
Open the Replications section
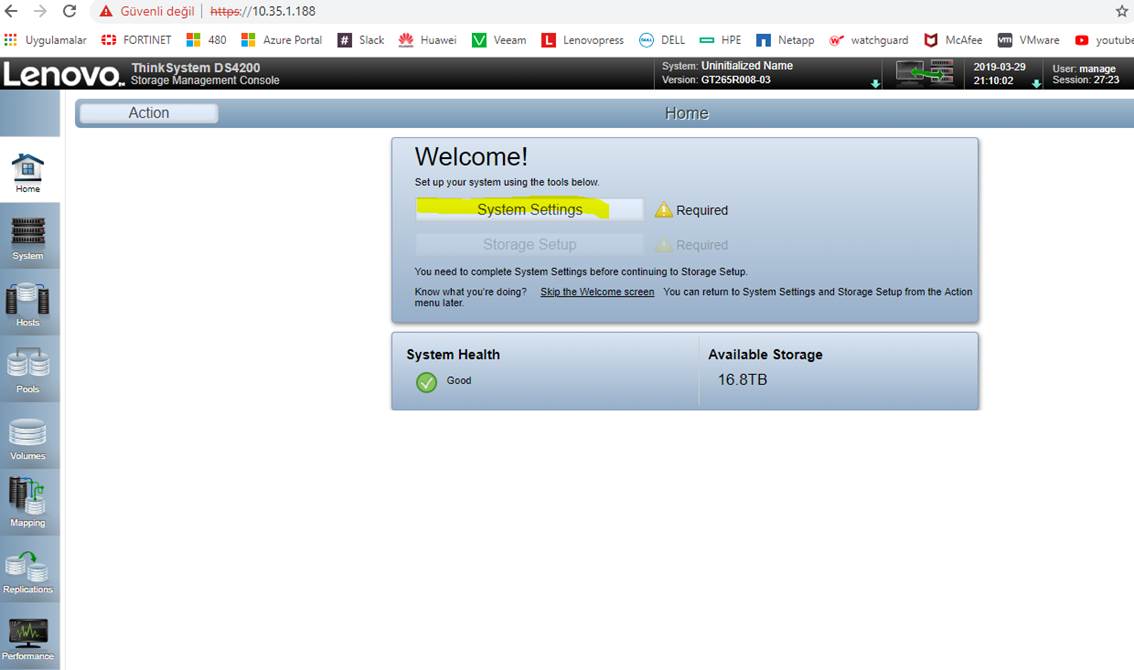[28, 571]
